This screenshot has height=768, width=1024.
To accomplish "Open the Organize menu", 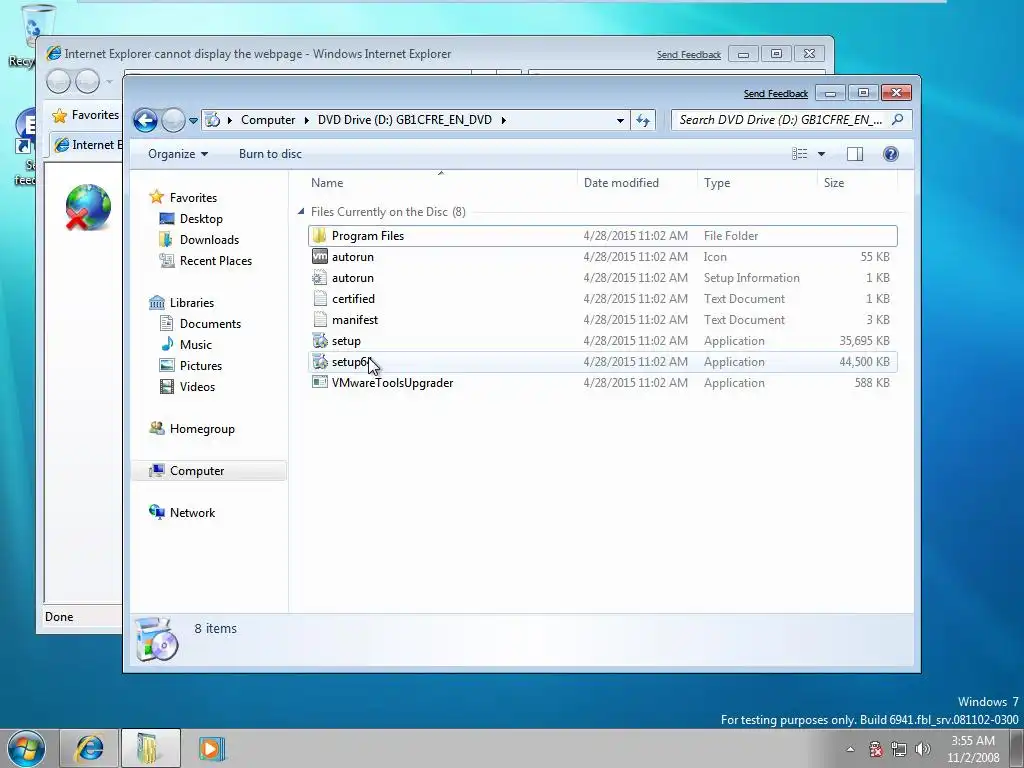I will pyautogui.click(x=178, y=154).
